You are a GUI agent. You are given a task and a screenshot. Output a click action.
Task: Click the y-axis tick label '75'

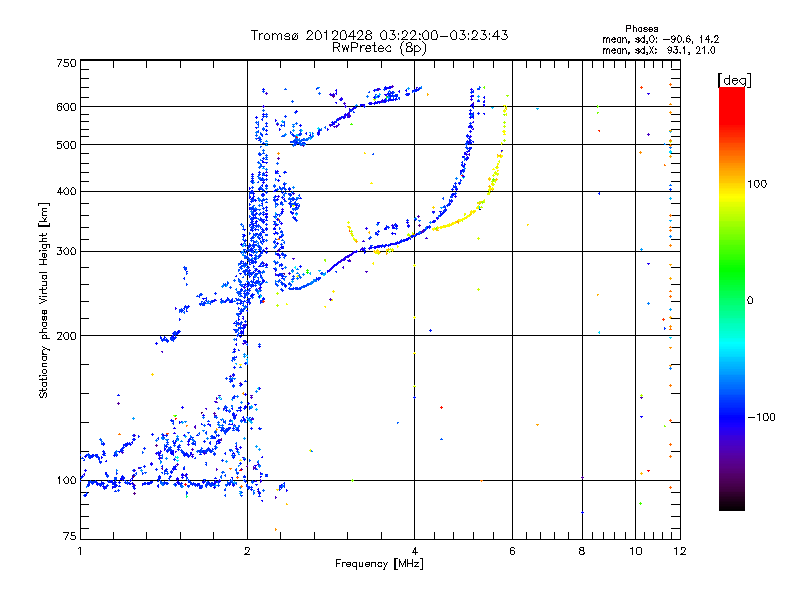[x=70, y=536]
